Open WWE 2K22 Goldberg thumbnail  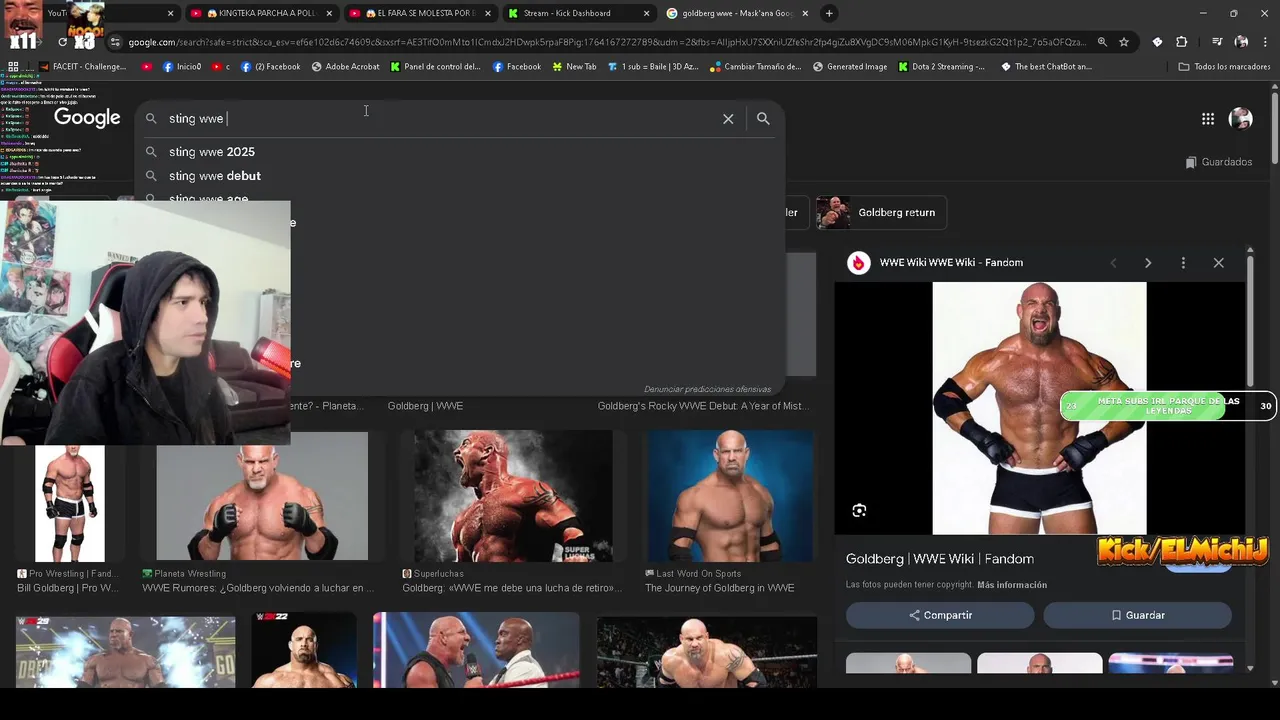pos(304,650)
